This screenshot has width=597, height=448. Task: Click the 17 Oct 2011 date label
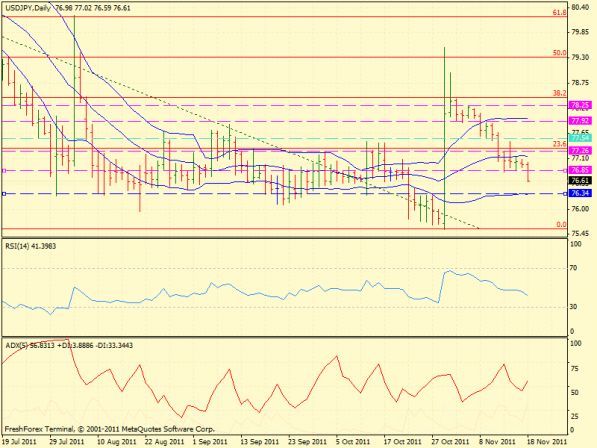coord(402,442)
